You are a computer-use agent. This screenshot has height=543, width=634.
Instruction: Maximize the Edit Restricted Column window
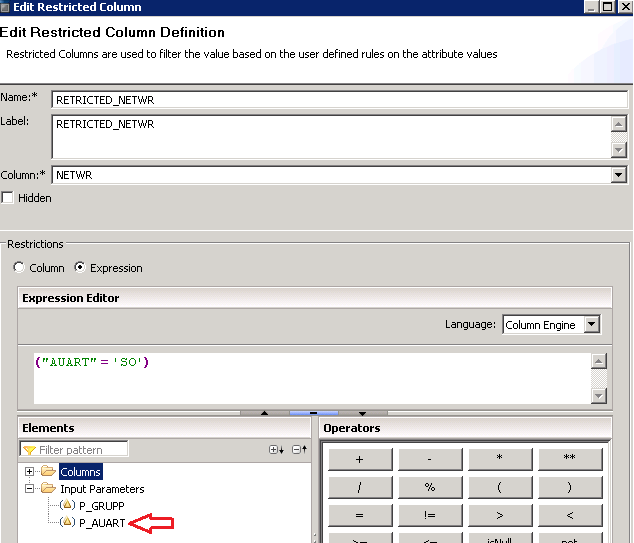607,7
